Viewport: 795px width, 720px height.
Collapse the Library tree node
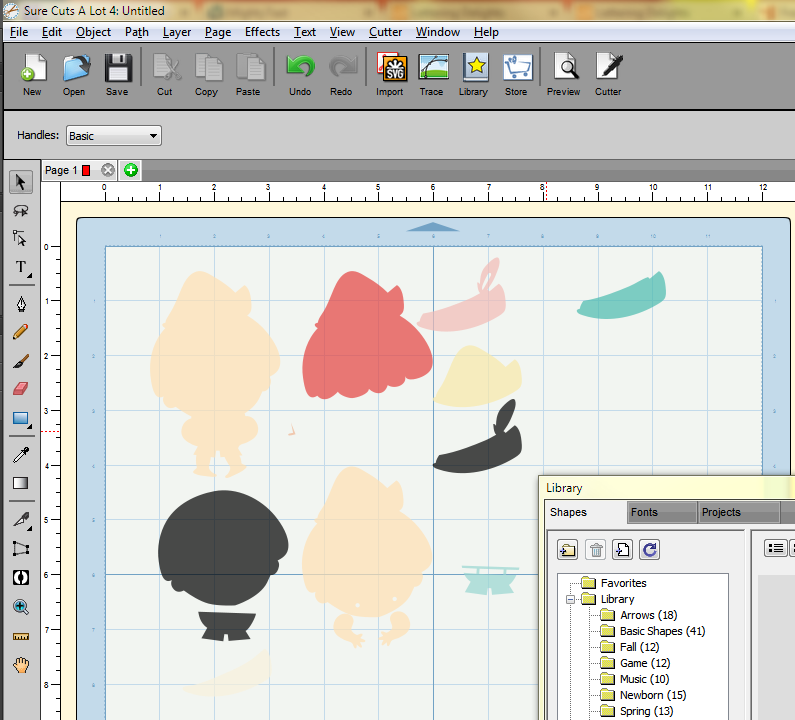[570, 599]
